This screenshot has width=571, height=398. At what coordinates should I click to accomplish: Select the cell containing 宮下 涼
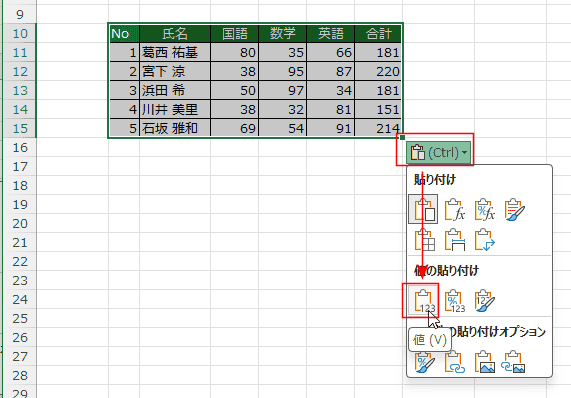coord(175,71)
